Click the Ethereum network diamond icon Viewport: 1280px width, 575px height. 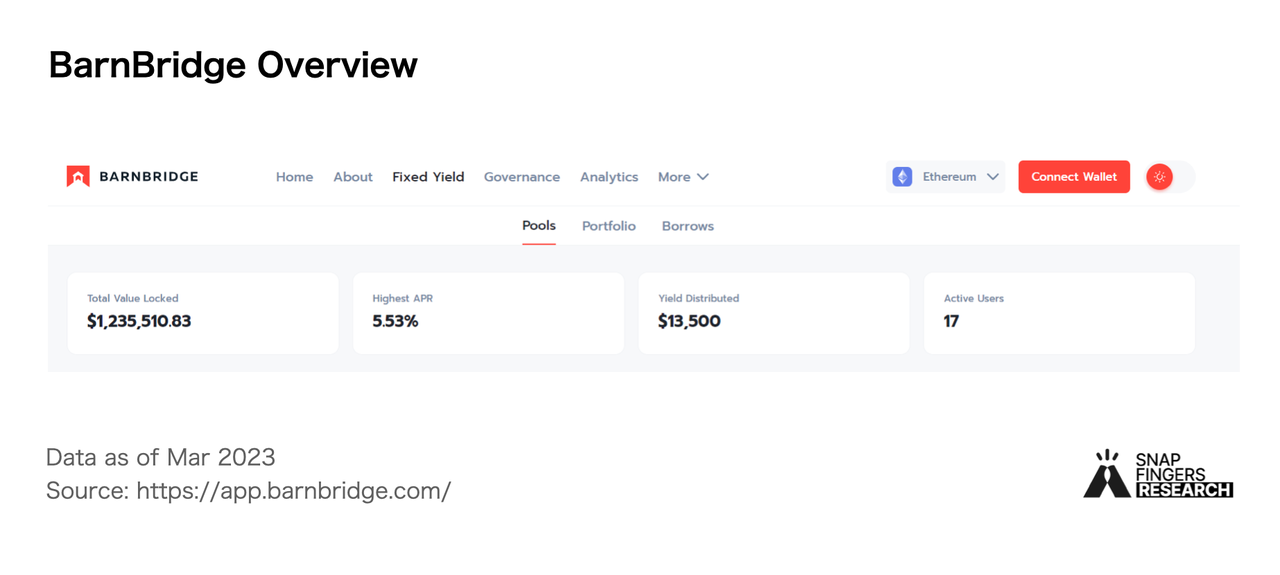tap(902, 177)
